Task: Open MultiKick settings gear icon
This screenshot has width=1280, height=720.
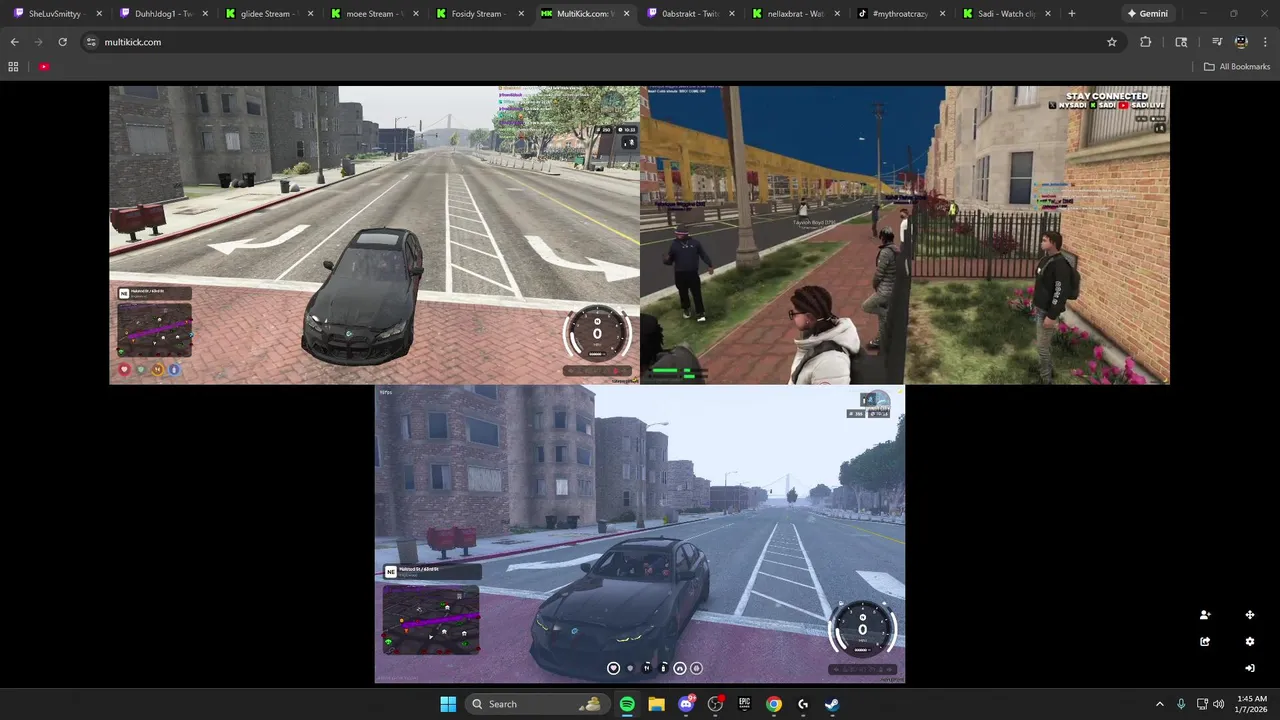Action: tap(1250, 642)
